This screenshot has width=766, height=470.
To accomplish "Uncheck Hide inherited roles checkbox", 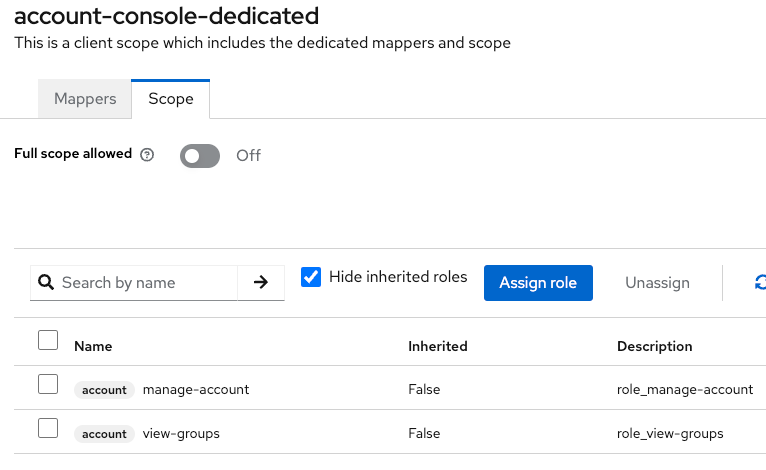I will pyautogui.click(x=311, y=277).
